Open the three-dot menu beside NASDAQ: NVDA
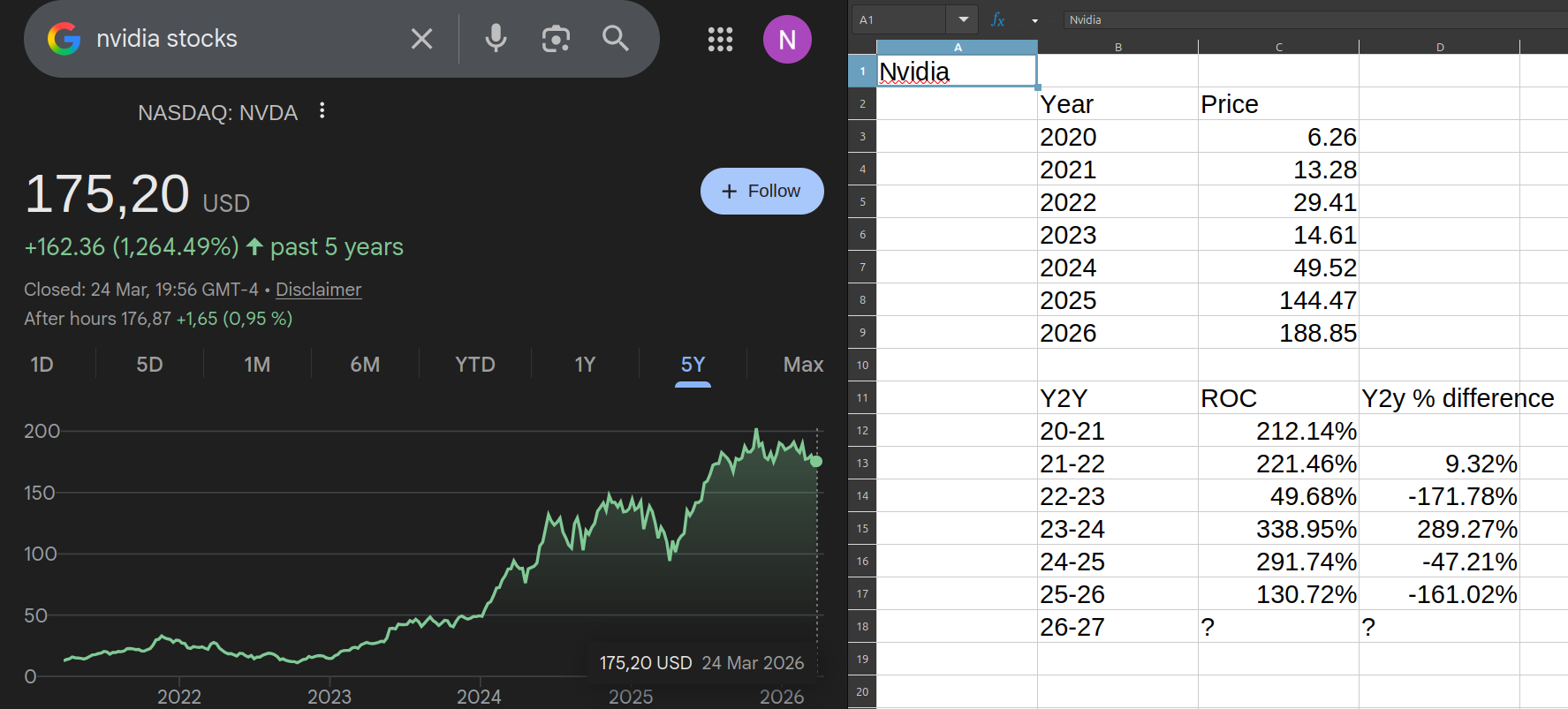 [322, 110]
